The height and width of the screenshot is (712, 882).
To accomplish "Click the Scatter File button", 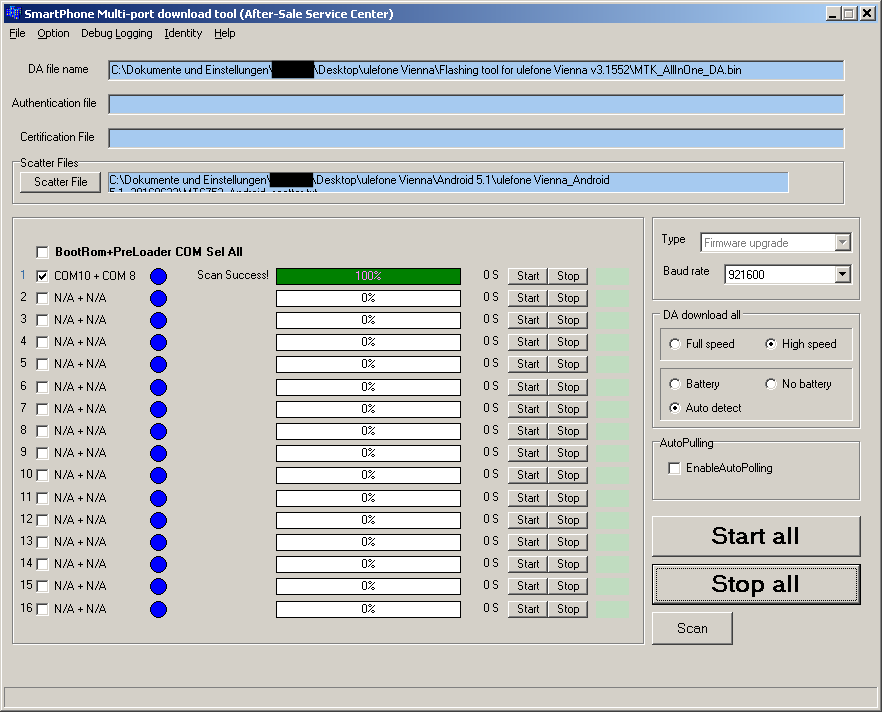I will pos(60,182).
